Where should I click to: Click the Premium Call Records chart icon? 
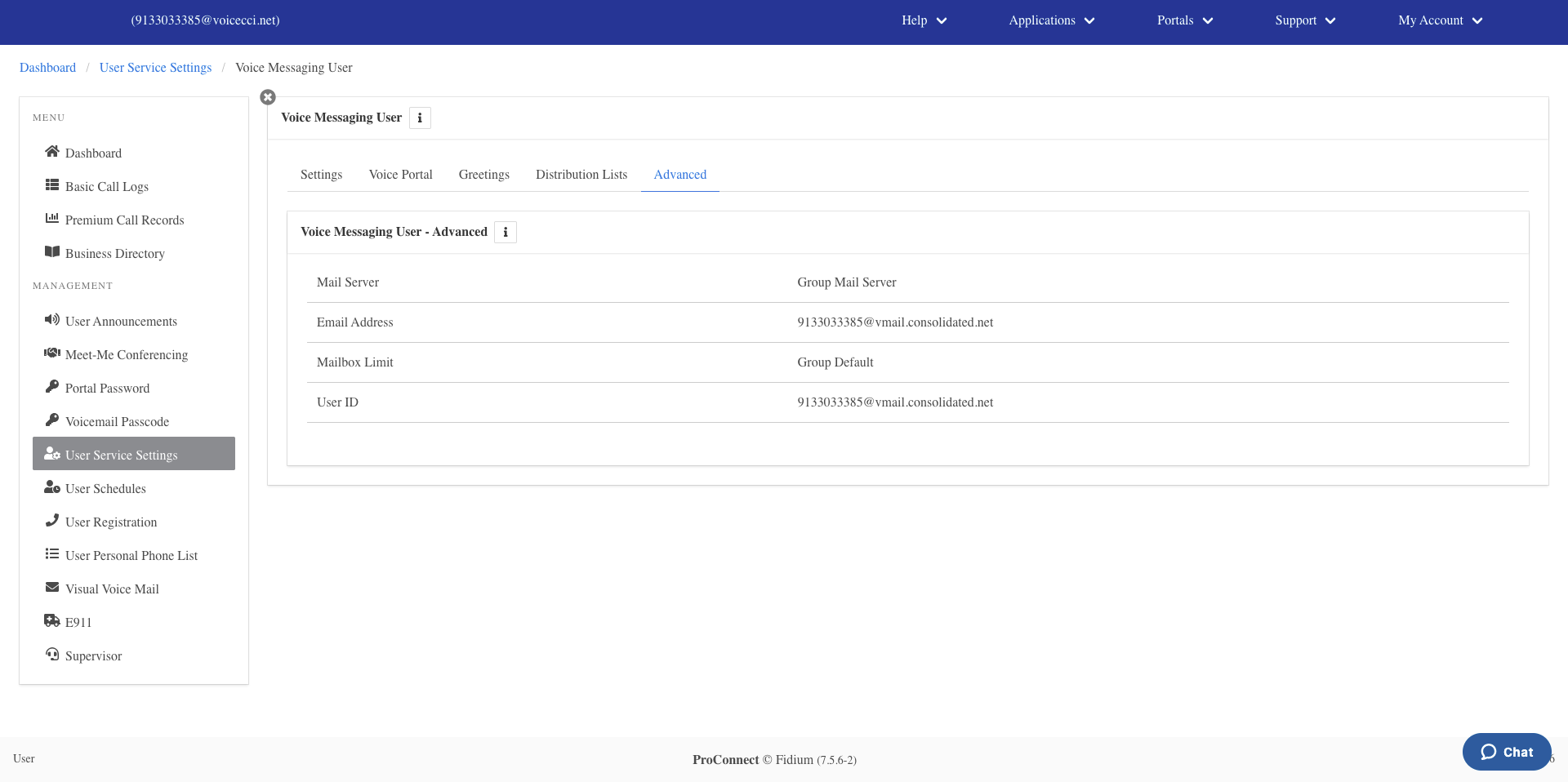tap(52, 219)
